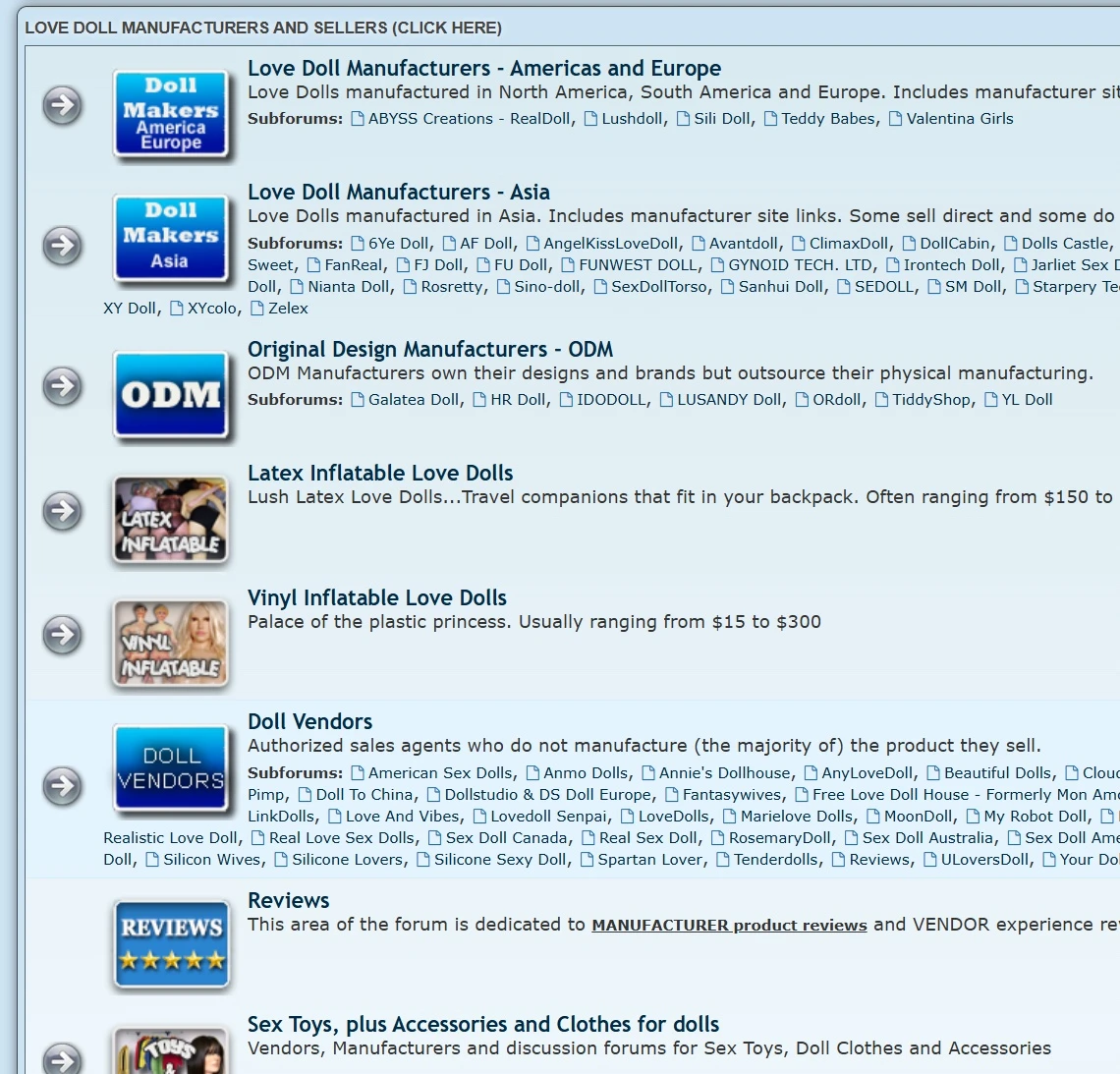Image resolution: width=1120 pixels, height=1074 pixels.
Task: Expand Love Doll Manufacturers and Sellers category header
Action: (x=263, y=28)
